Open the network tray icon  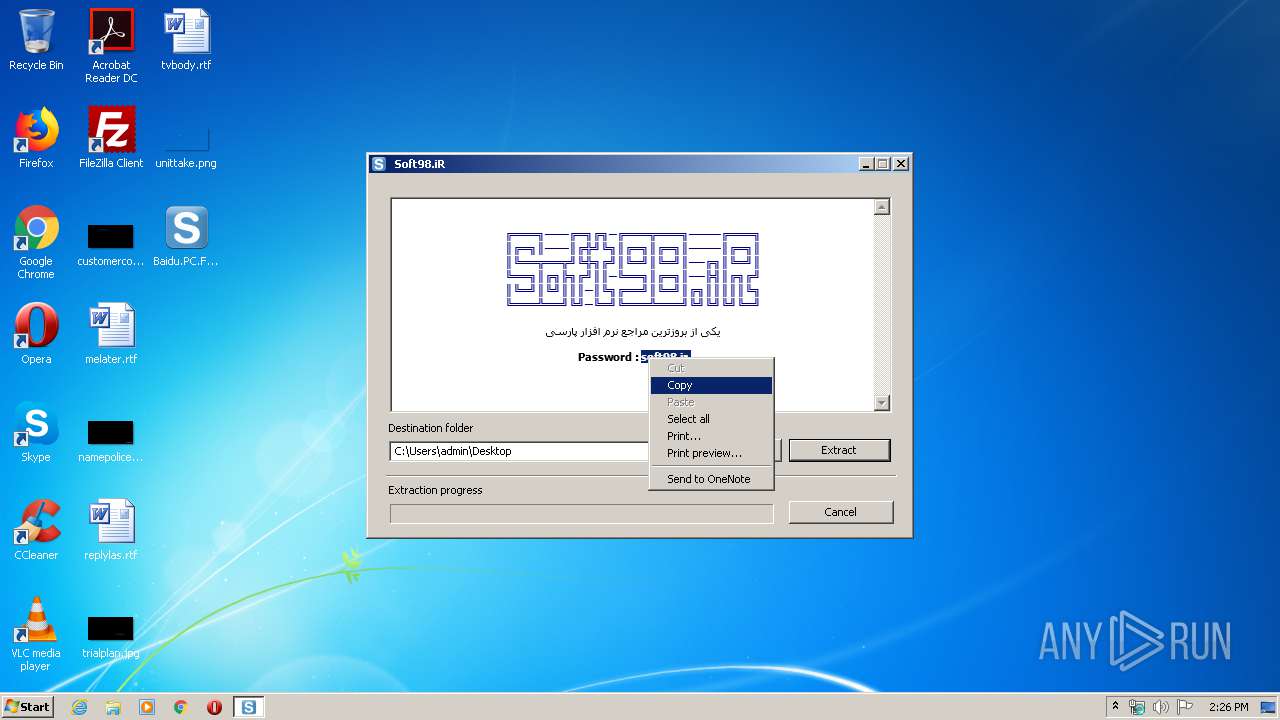tap(1137, 707)
